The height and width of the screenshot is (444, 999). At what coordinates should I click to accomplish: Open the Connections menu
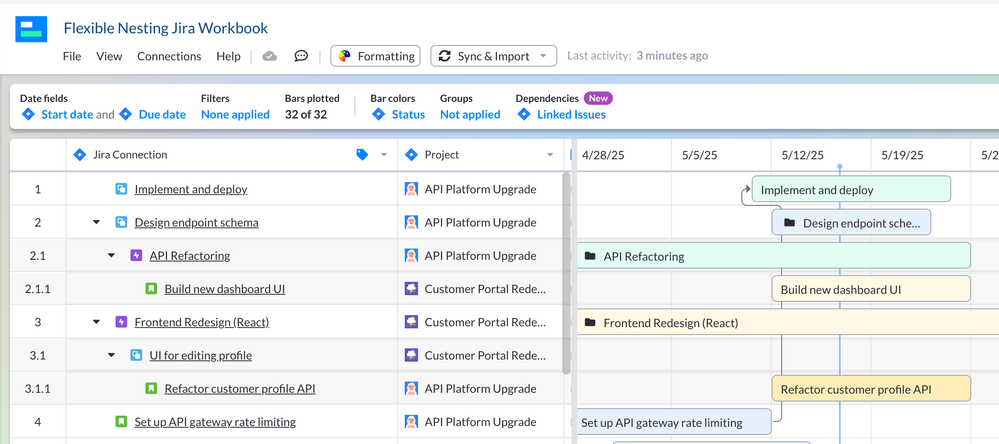tap(169, 56)
